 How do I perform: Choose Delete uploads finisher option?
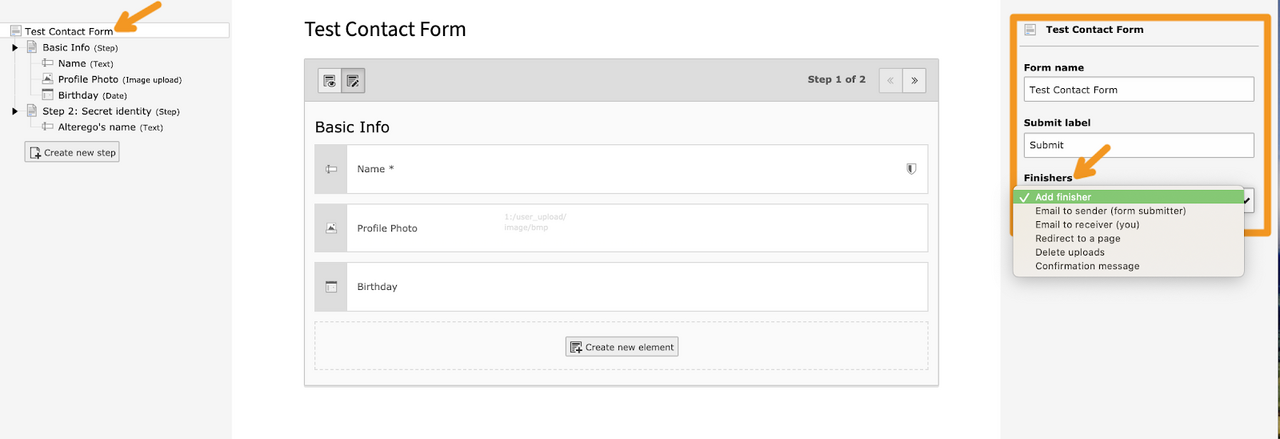(1070, 252)
